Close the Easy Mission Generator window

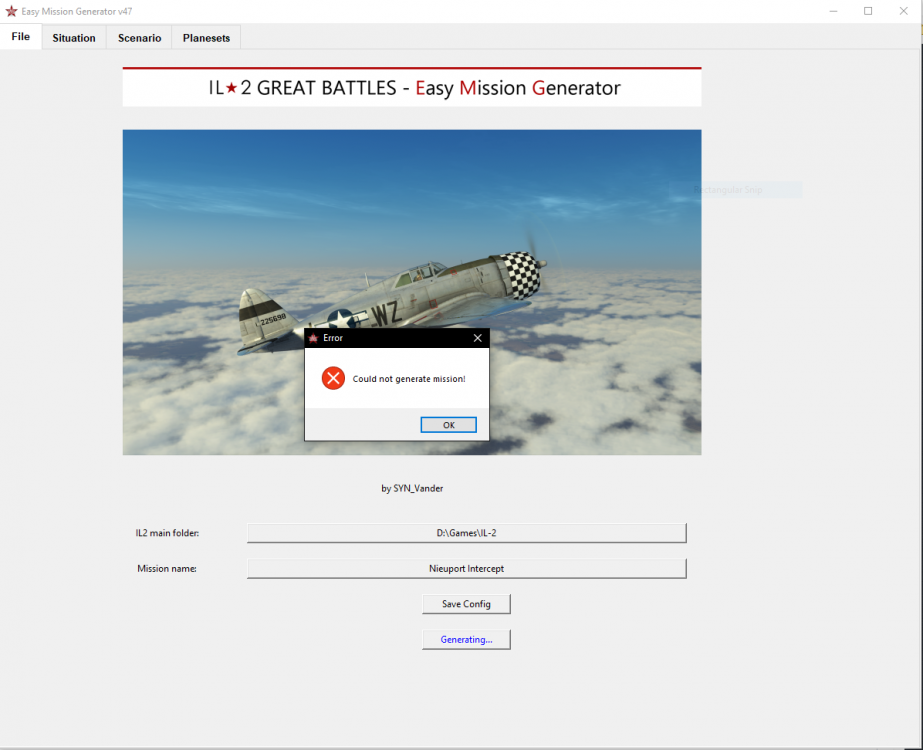click(x=903, y=11)
